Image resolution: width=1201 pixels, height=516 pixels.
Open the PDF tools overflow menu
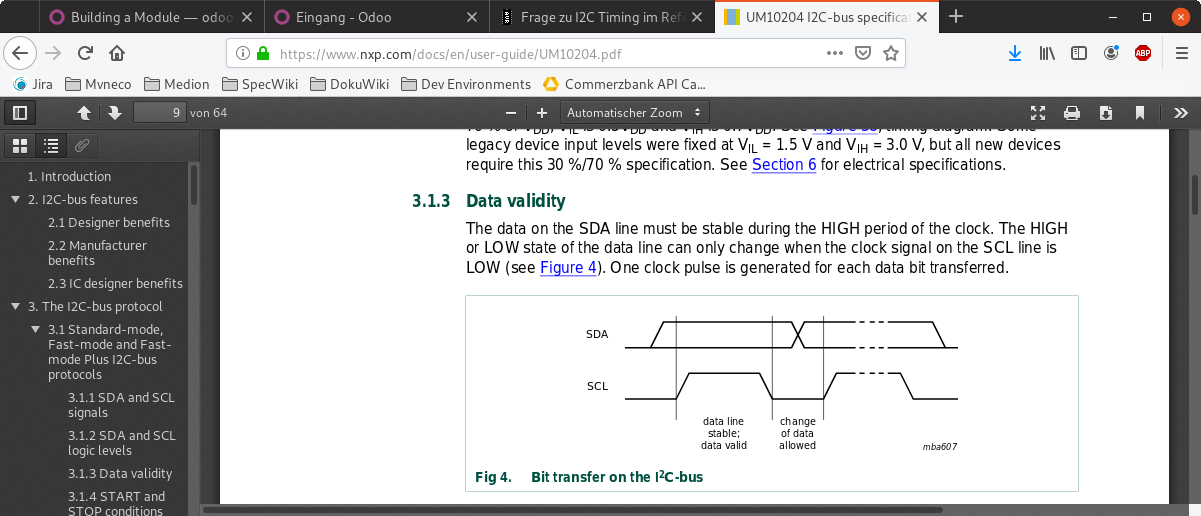1180,113
